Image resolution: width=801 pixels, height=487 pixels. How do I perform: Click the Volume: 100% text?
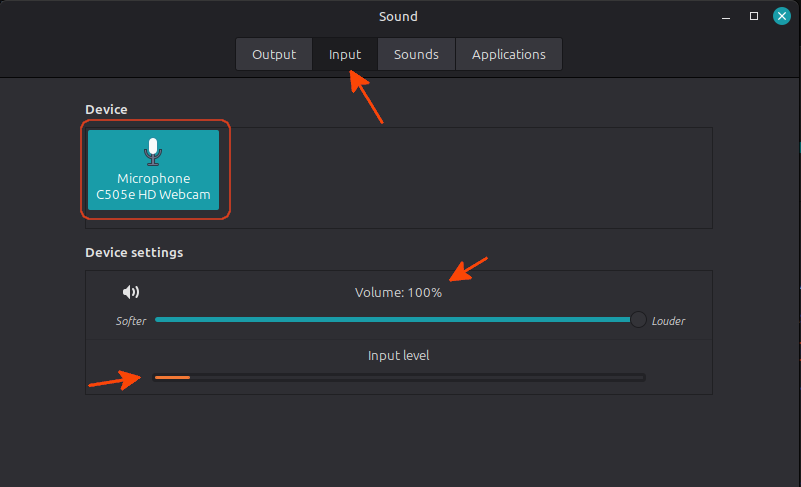398,293
